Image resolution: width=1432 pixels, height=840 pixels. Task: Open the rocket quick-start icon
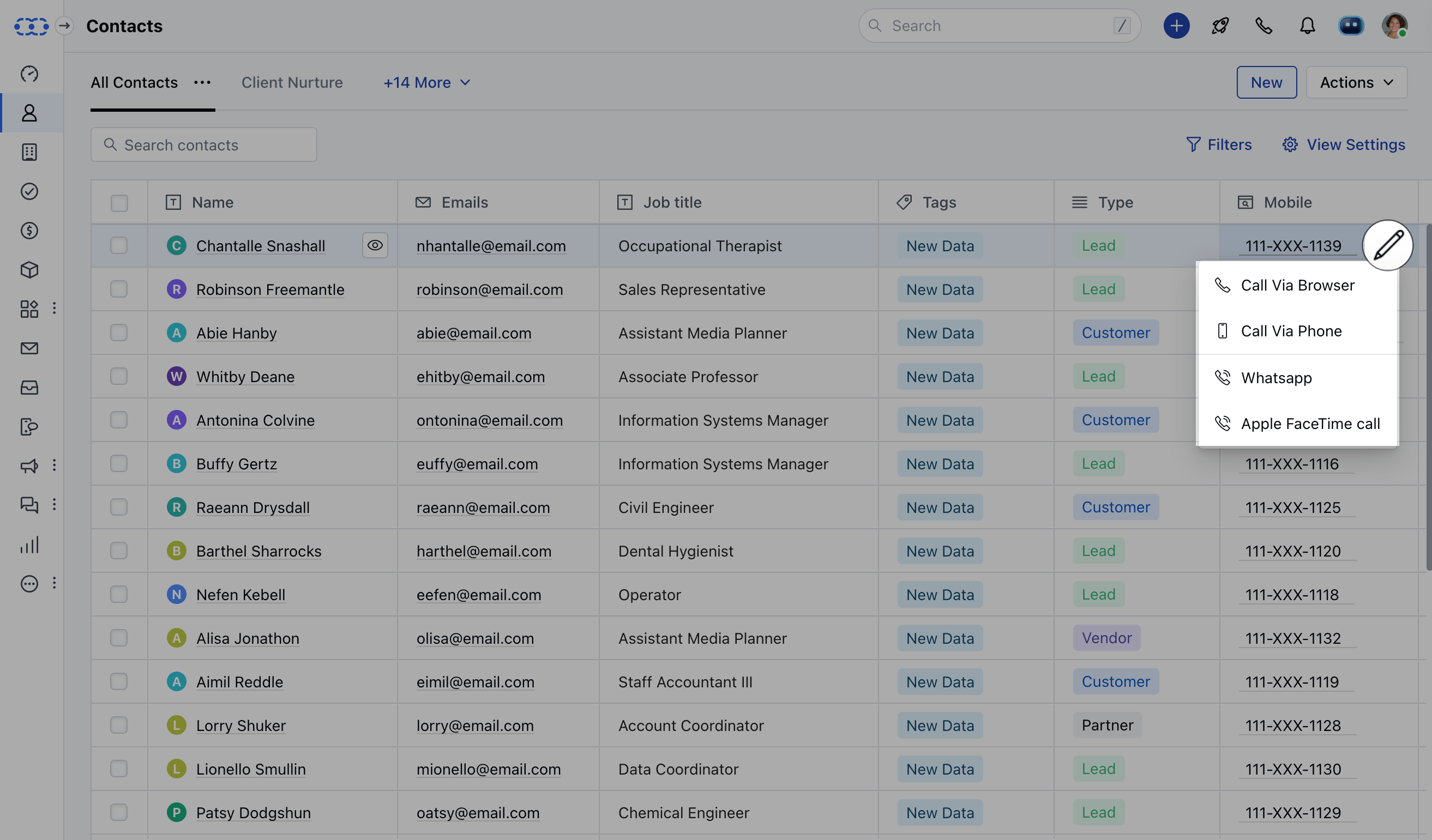click(1220, 26)
